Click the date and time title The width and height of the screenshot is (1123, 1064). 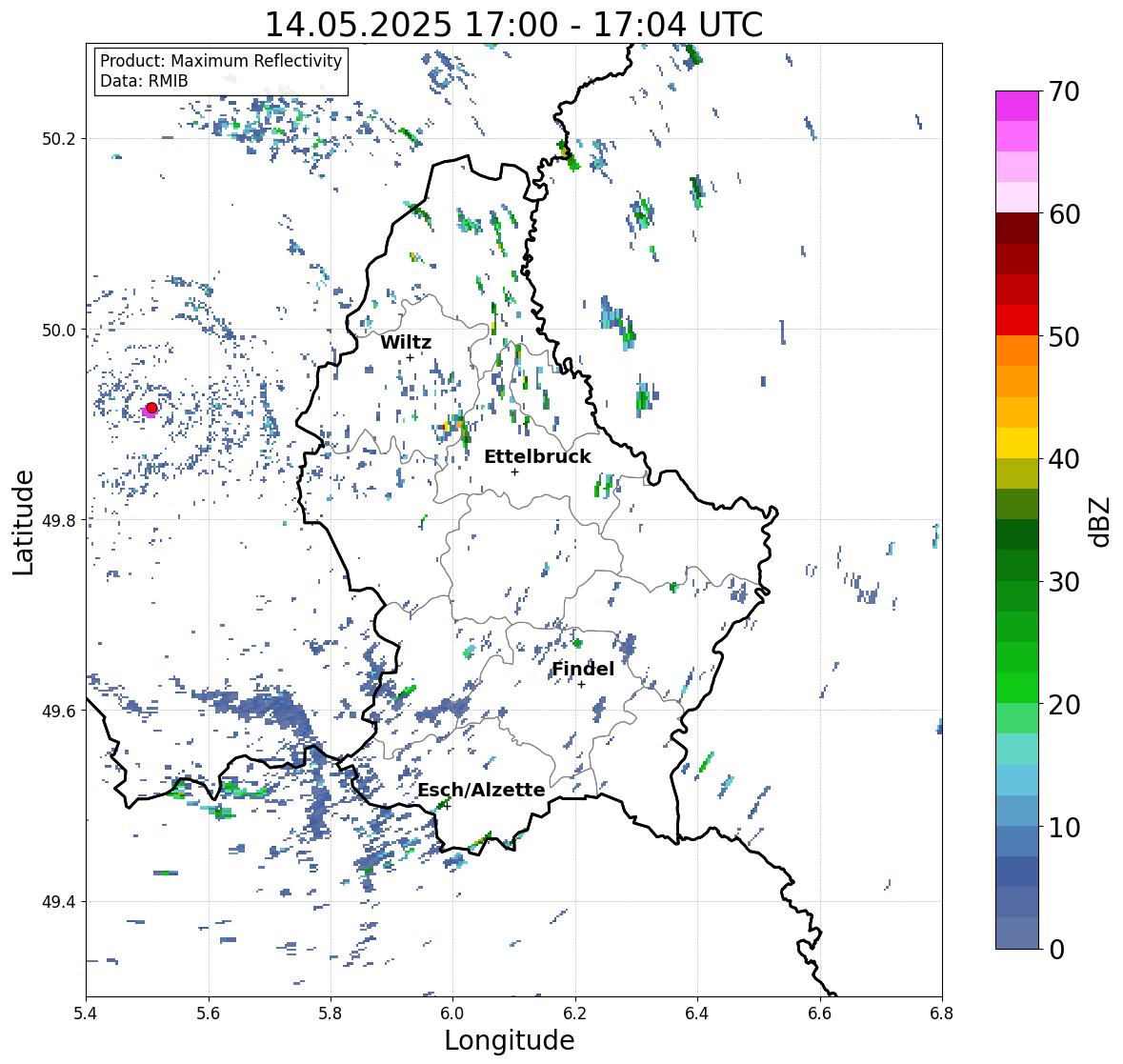coord(513,25)
